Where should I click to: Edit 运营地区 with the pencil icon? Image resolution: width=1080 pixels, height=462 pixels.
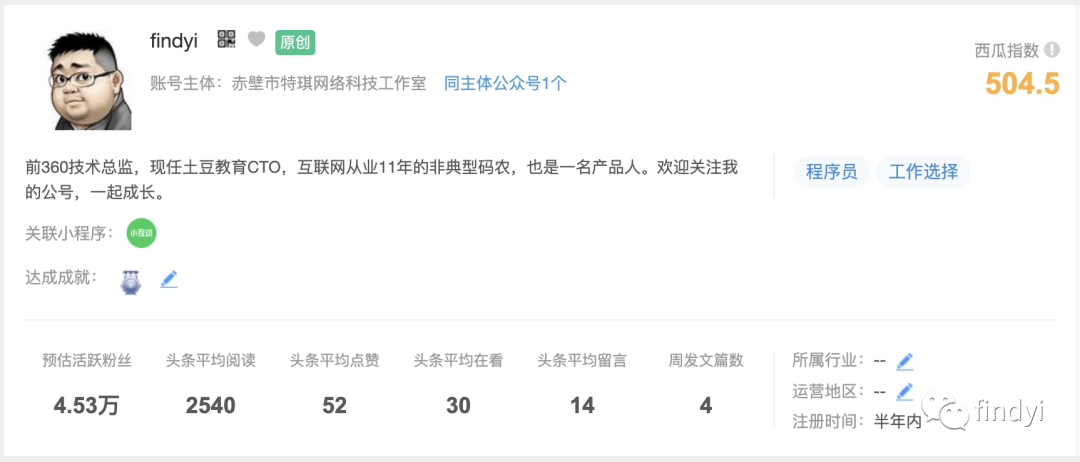(904, 391)
